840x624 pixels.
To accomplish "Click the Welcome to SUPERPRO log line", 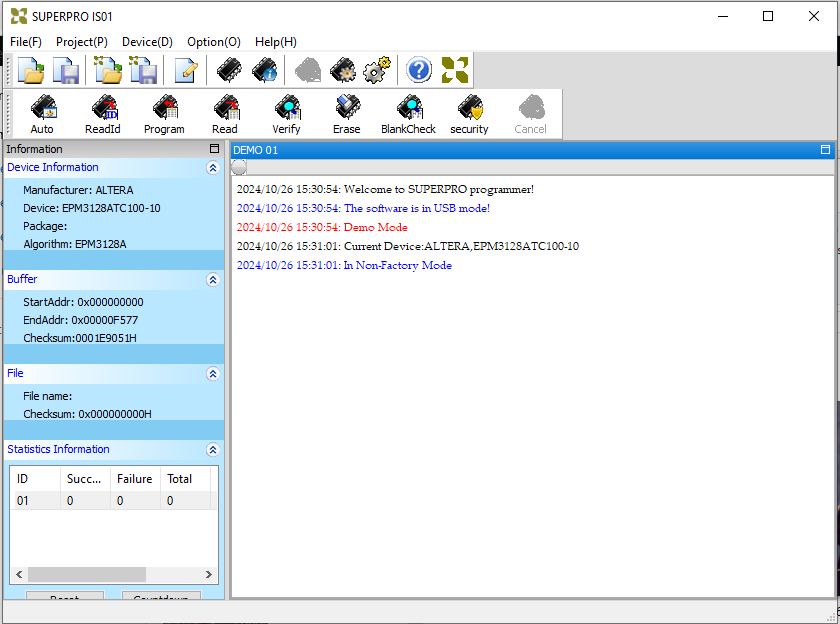I will point(385,189).
